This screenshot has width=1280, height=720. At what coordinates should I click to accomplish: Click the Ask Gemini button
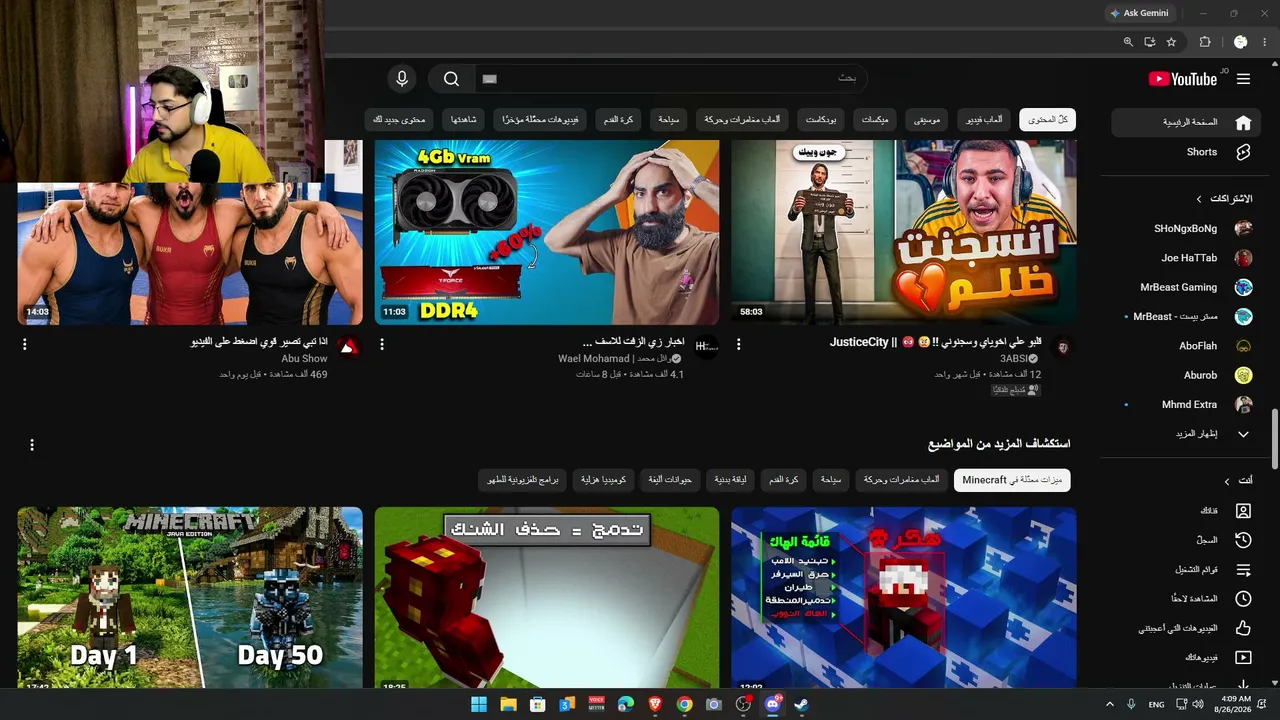(x=1139, y=13)
